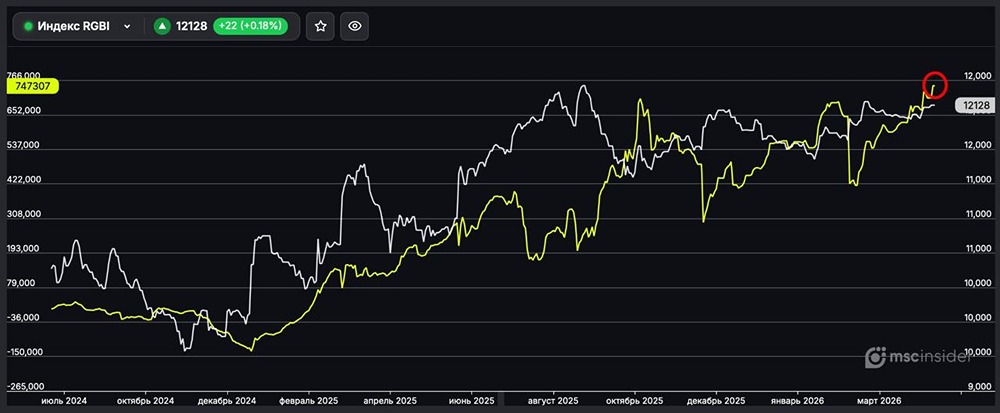Click the декабрь 2024 date label
The height and width of the screenshot is (413, 1000).
(x=228, y=400)
